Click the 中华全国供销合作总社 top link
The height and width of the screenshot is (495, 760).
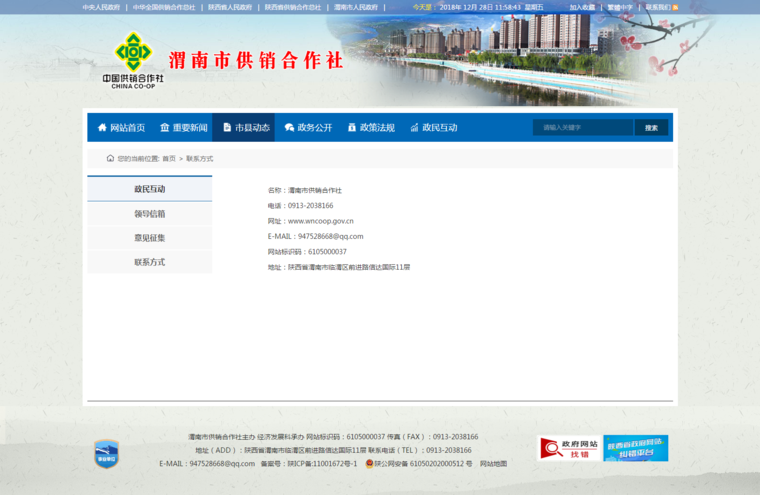pos(164,7)
